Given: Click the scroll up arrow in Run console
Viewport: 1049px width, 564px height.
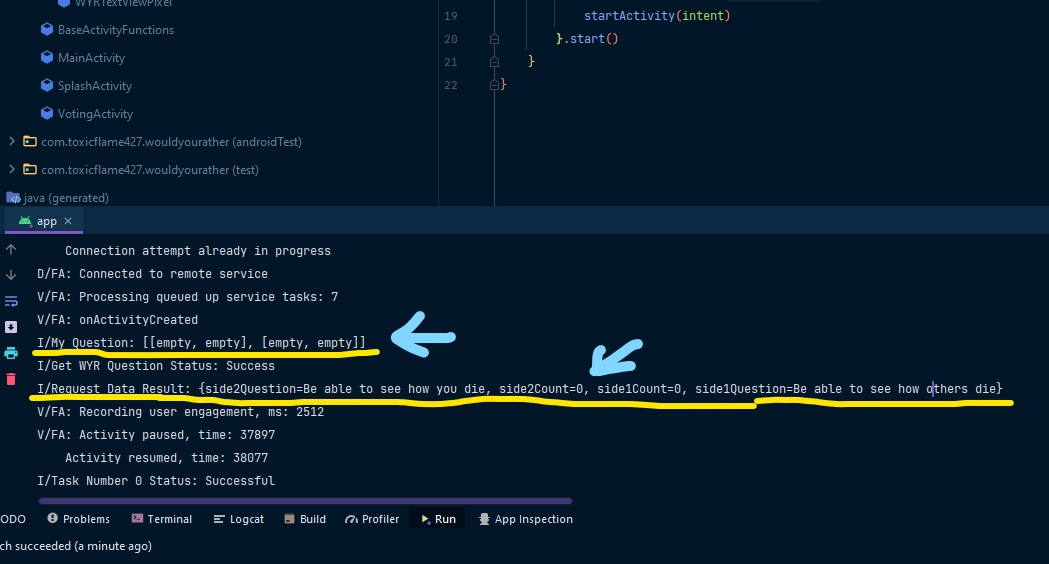Looking at the screenshot, I should pyautogui.click(x=11, y=250).
